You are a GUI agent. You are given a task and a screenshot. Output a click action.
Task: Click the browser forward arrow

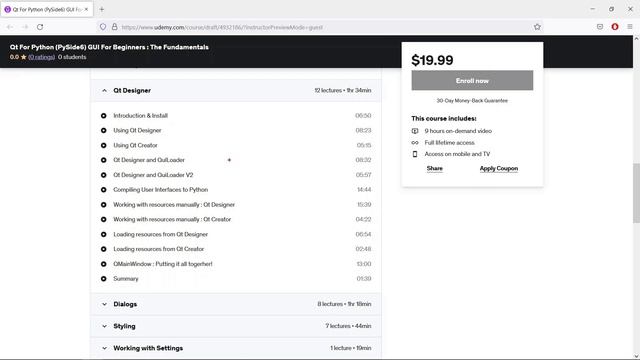25,27
